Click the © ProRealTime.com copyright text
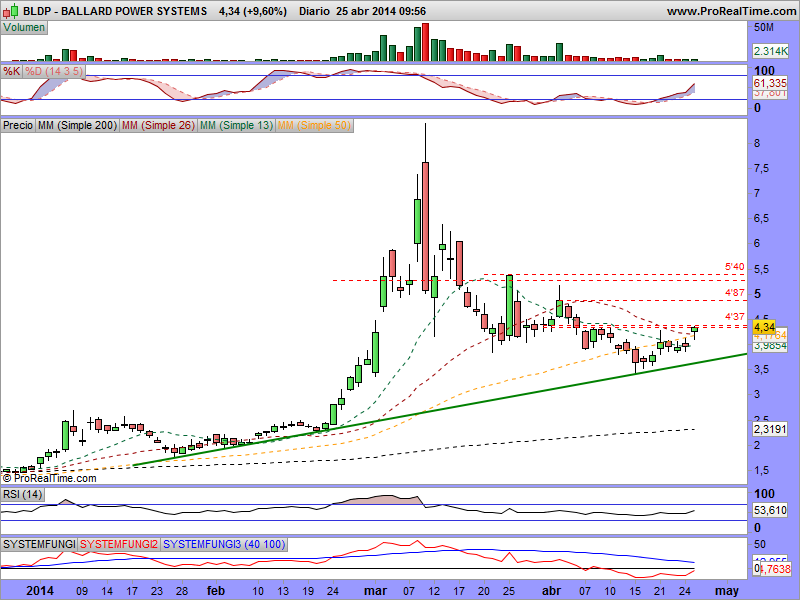 coord(49,479)
